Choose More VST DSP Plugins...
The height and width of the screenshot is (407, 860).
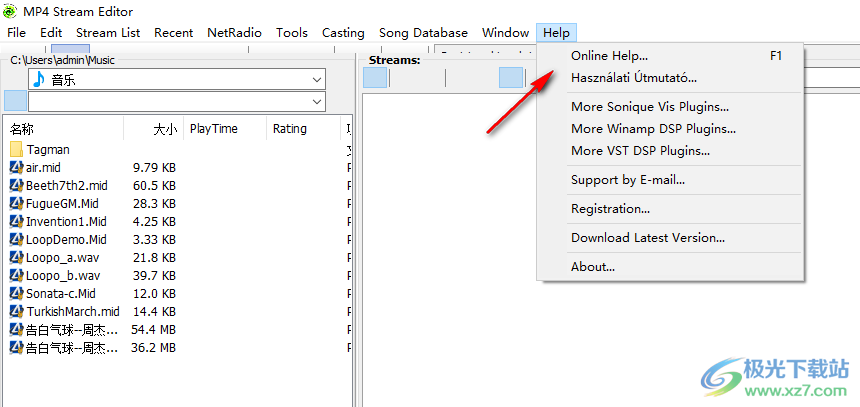pos(670,151)
